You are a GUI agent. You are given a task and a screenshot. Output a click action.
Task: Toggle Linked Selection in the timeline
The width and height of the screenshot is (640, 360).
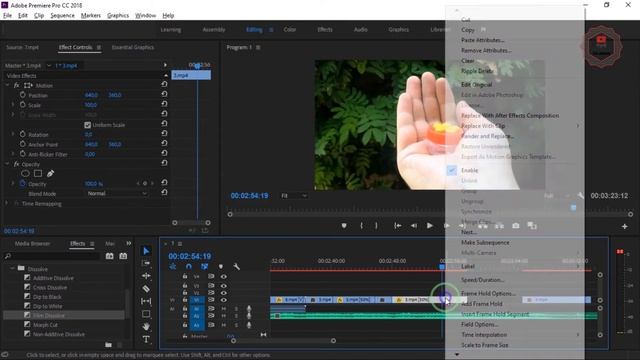204,267
